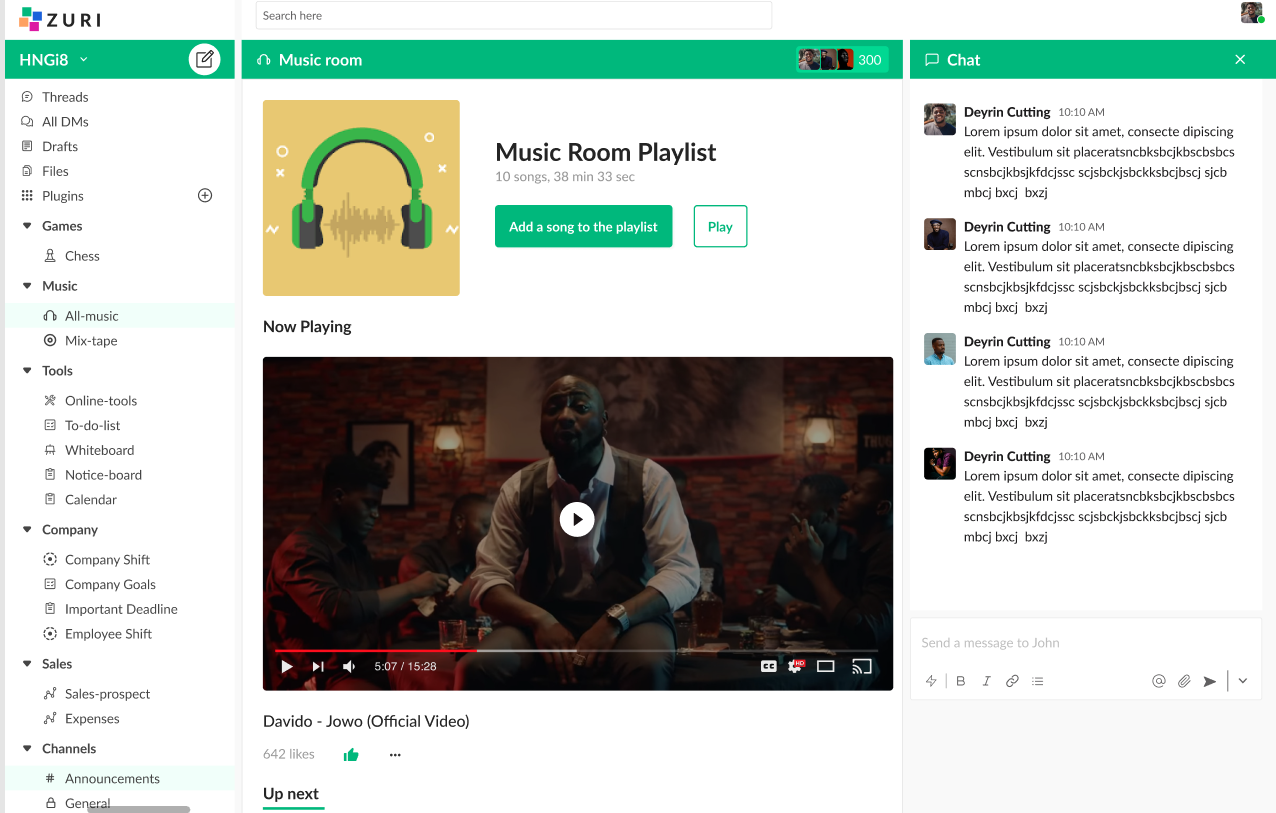Click the sidebar horizontal scrollbar
The height and width of the screenshot is (813, 1276).
tap(138, 809)
